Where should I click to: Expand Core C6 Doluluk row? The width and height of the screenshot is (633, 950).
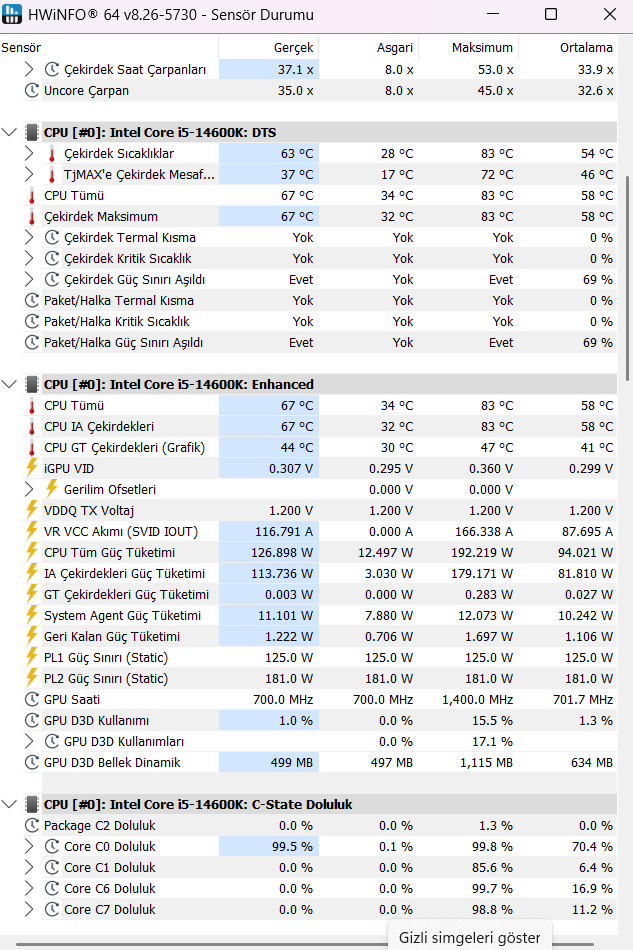click(x=29, y=889)
